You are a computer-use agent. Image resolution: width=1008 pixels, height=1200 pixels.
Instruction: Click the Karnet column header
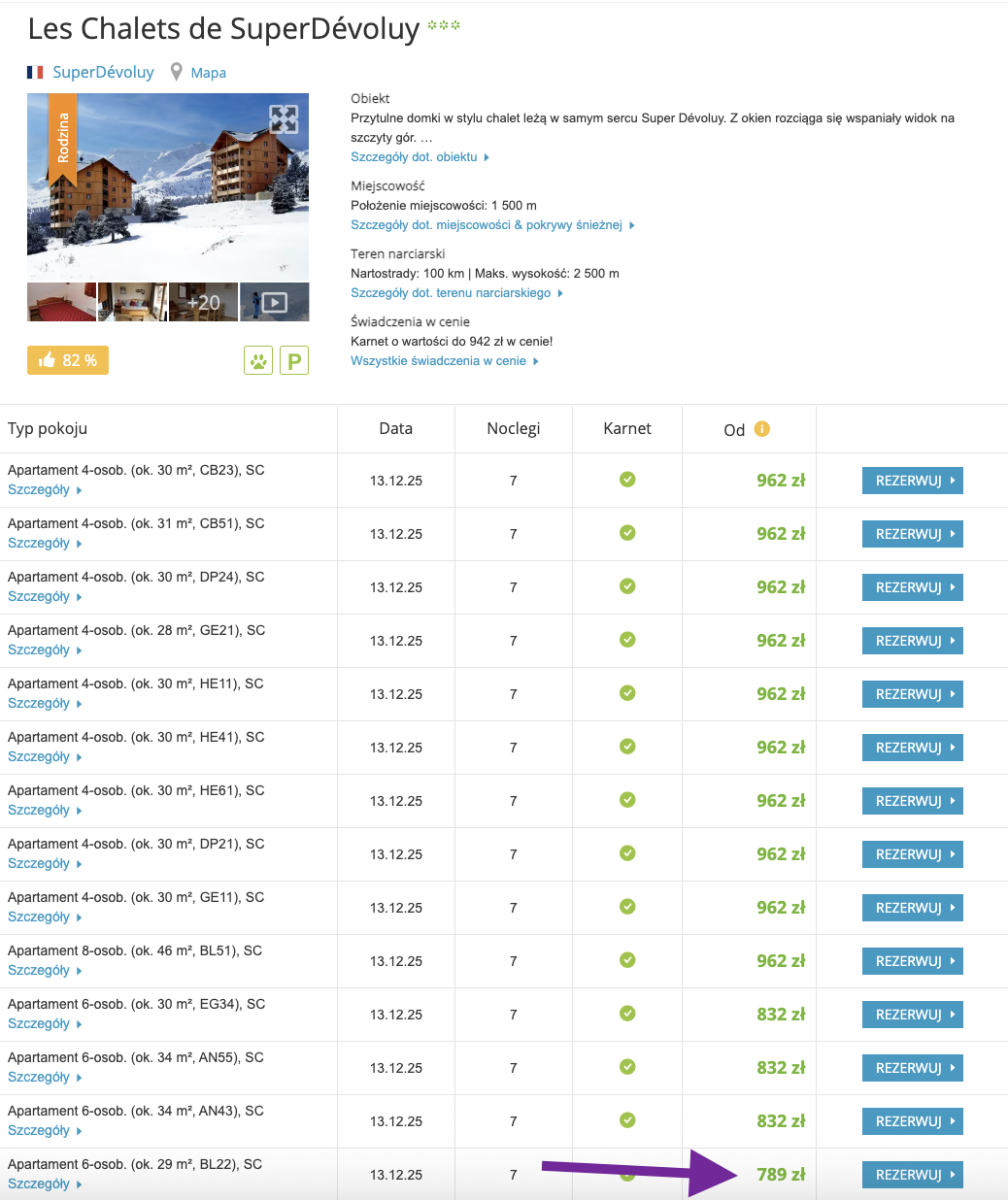coord(627,428)
